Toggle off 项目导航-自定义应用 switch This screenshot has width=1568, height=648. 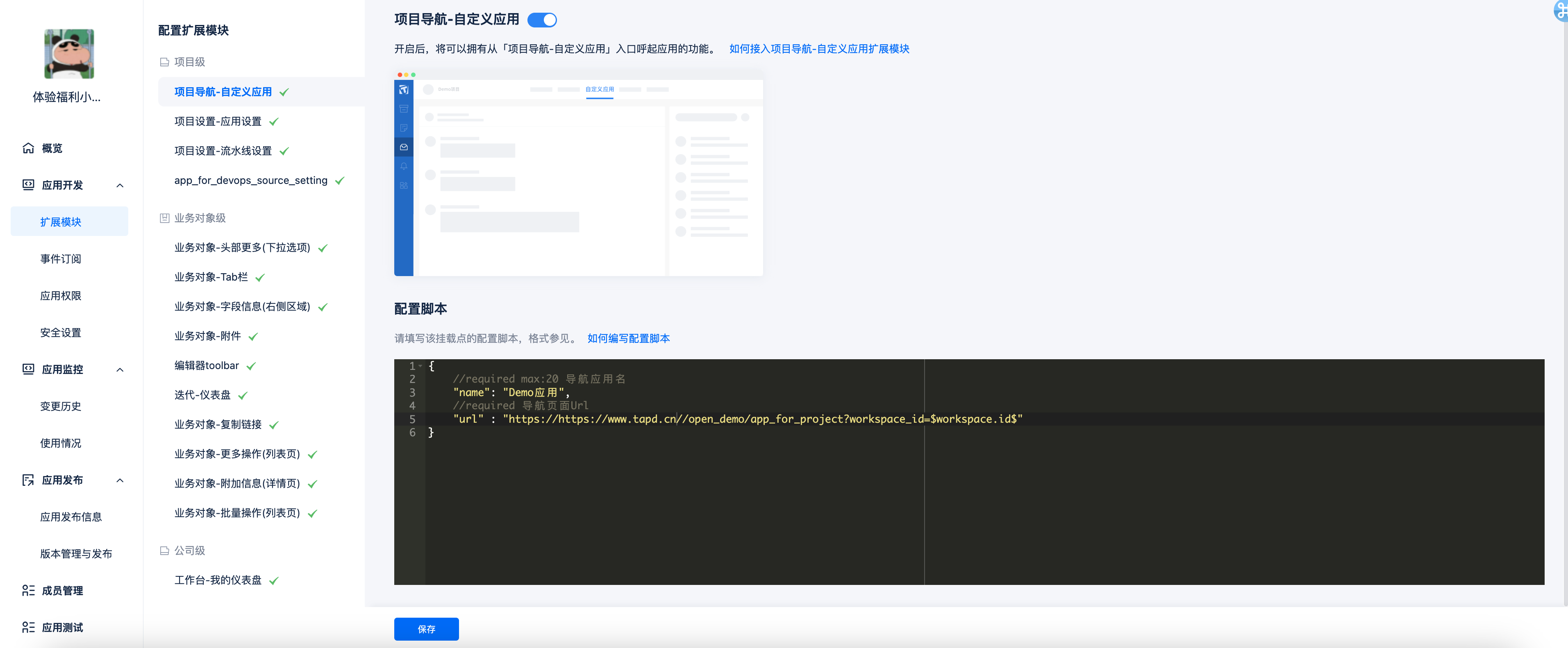click(542, 20)
